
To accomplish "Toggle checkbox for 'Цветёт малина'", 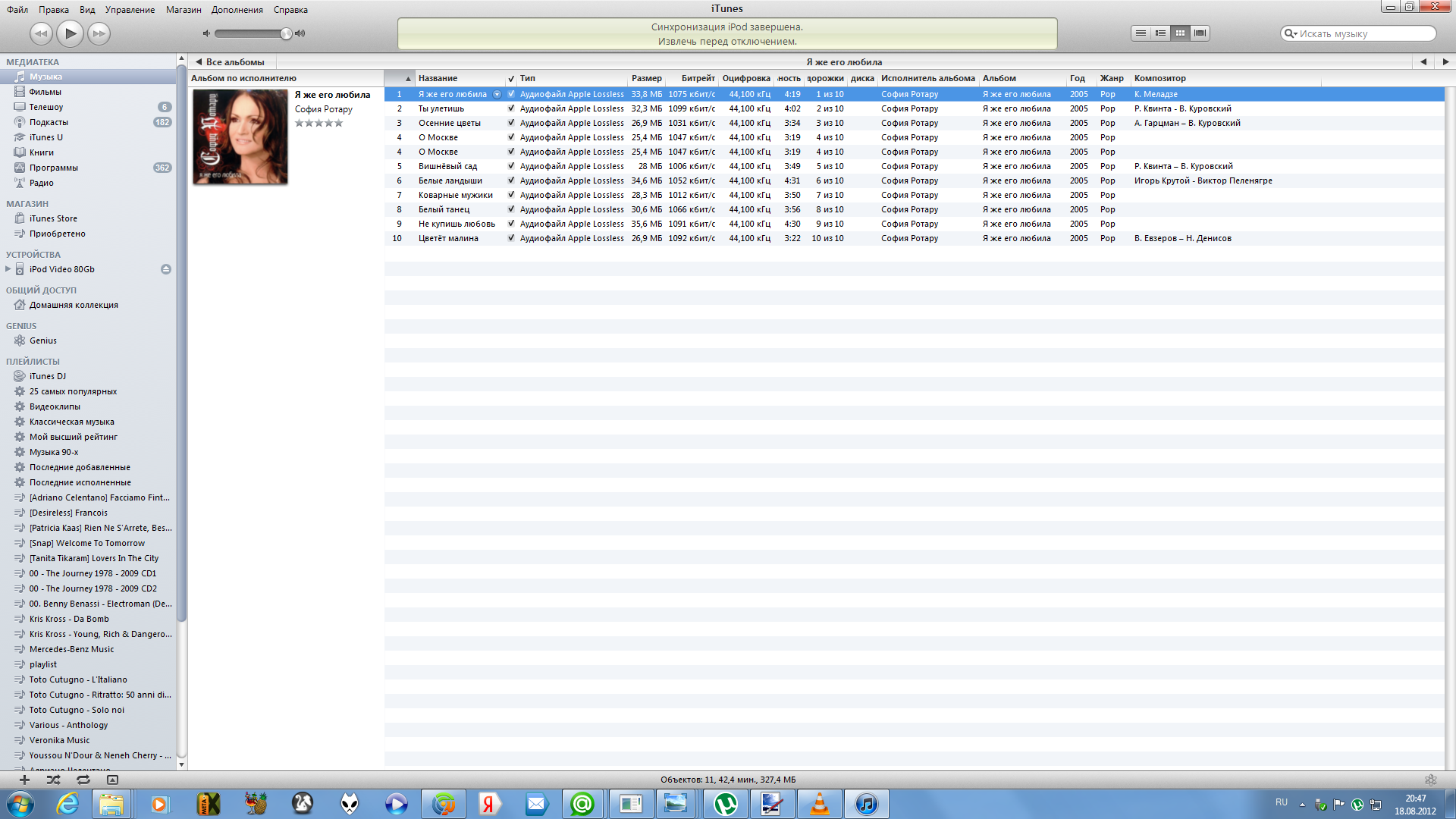I will click(x=511, y=238).
